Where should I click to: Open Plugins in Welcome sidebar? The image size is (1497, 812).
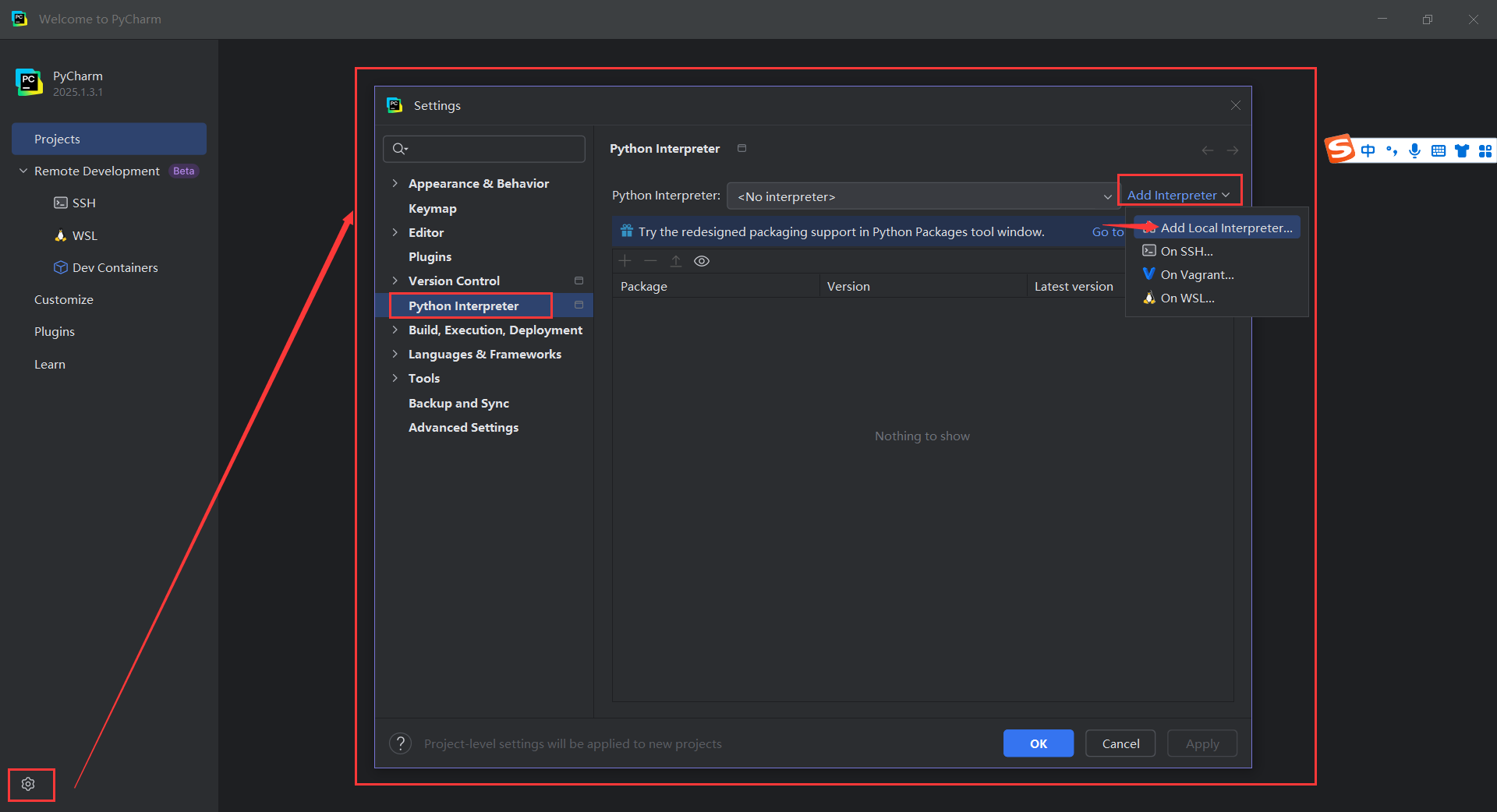55,331
